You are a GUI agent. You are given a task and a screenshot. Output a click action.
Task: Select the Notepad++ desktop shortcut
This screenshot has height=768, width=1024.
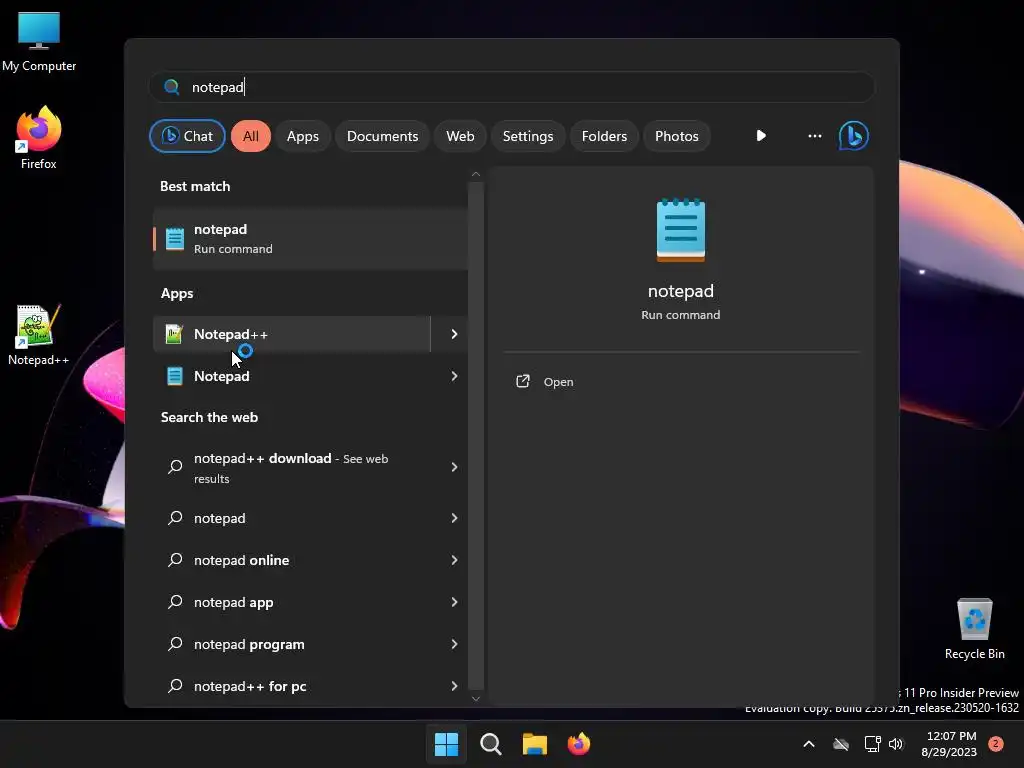pyautogui.click(x=38, y=336)
